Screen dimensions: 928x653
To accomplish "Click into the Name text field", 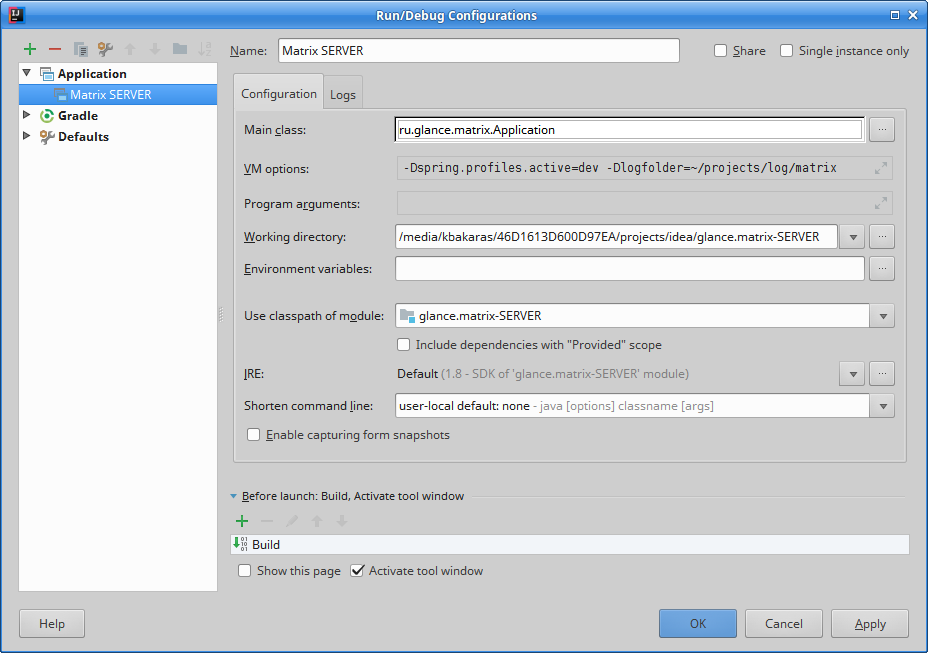I will click(x=478, y=51).
